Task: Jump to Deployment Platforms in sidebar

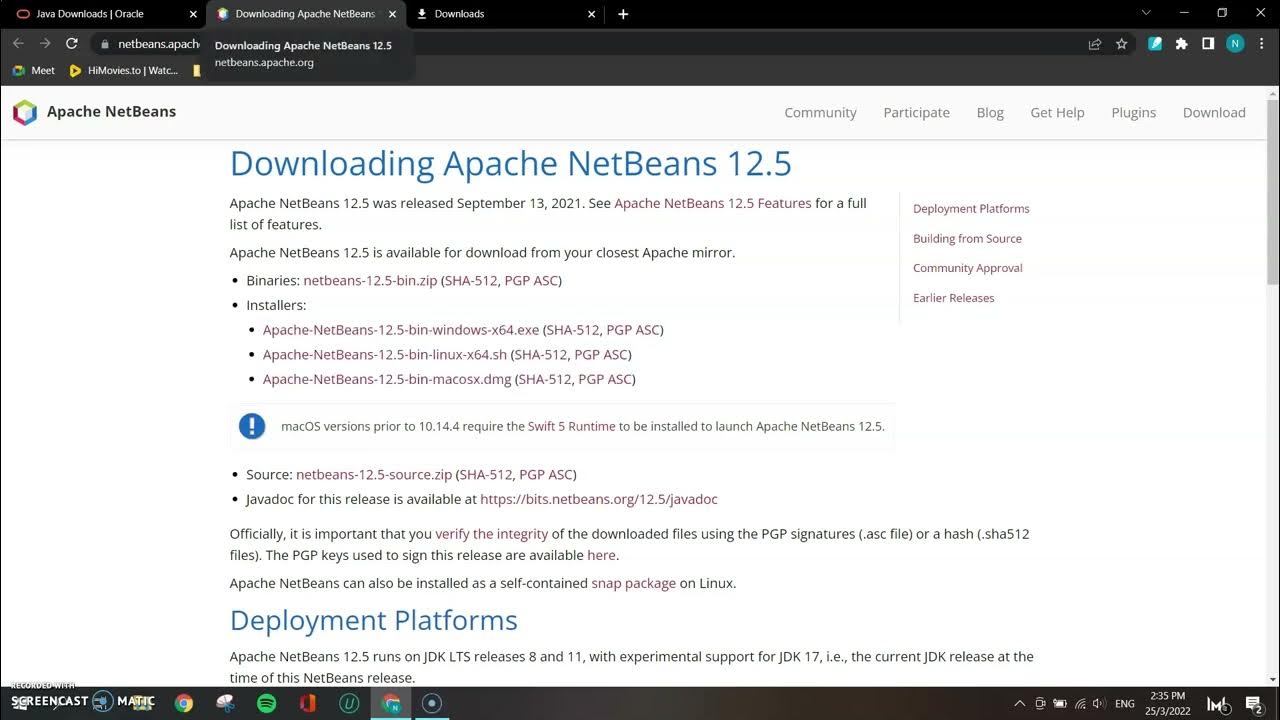Action: pyautogui.click(x=971, y=208)
